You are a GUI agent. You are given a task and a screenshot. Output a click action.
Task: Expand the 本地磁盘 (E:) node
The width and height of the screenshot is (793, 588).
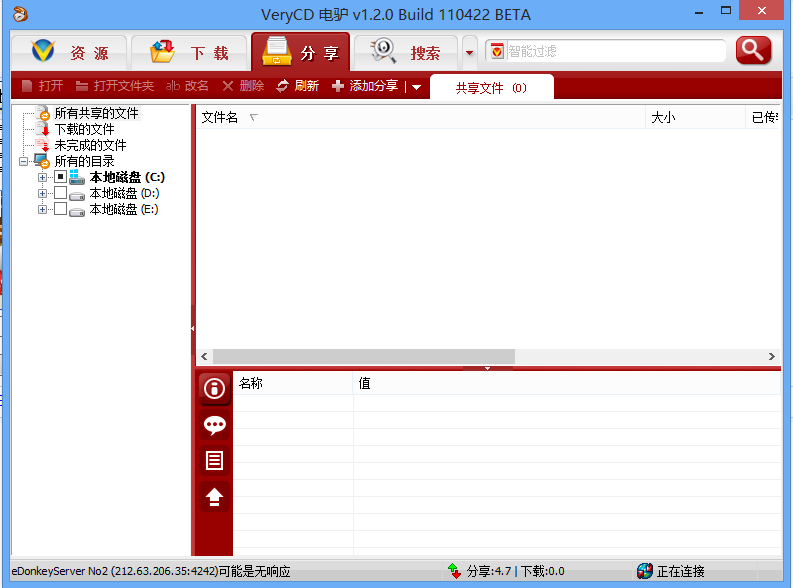42,209
